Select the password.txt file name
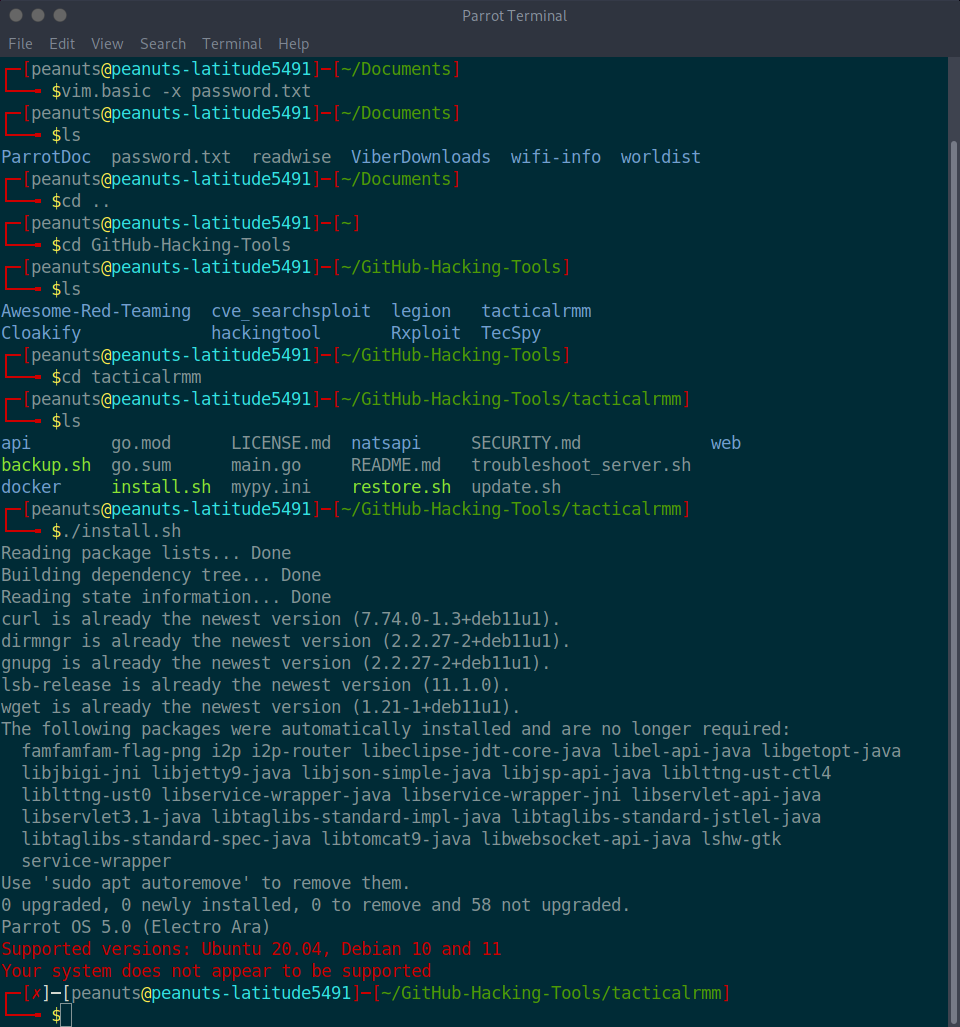960x1027 pixels. click(x=170, y=156)
